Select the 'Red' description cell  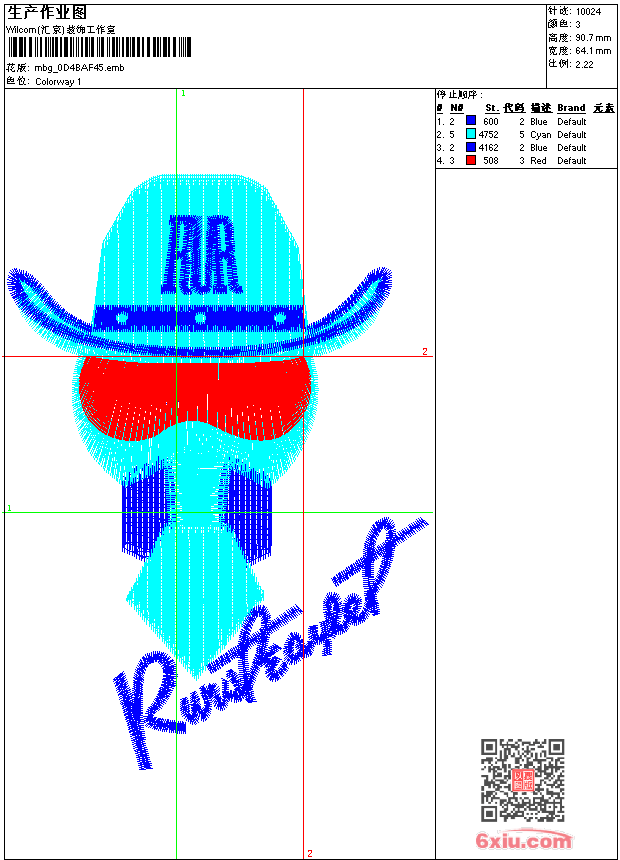click(x=538, y=161)
